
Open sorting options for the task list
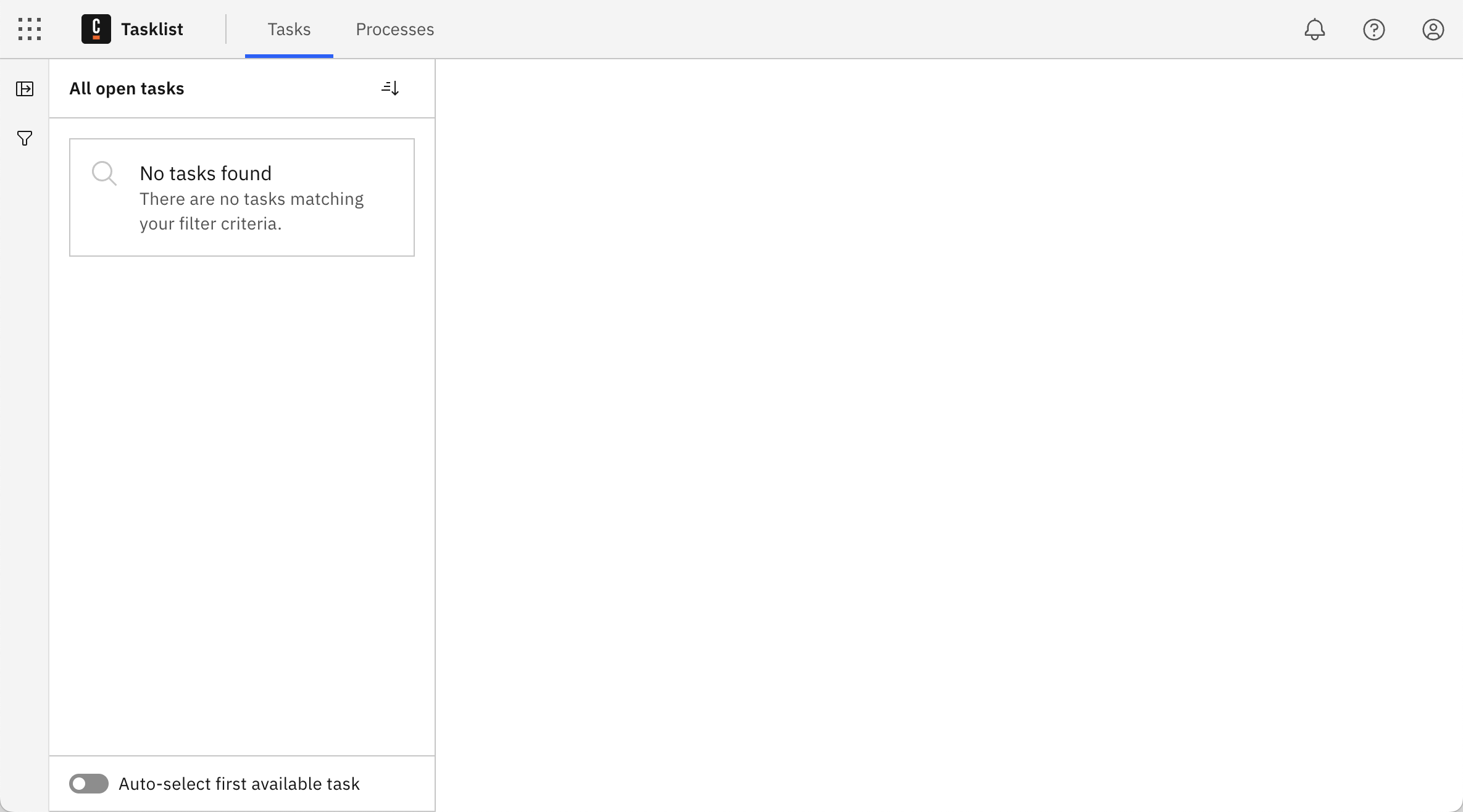point(390,88)
